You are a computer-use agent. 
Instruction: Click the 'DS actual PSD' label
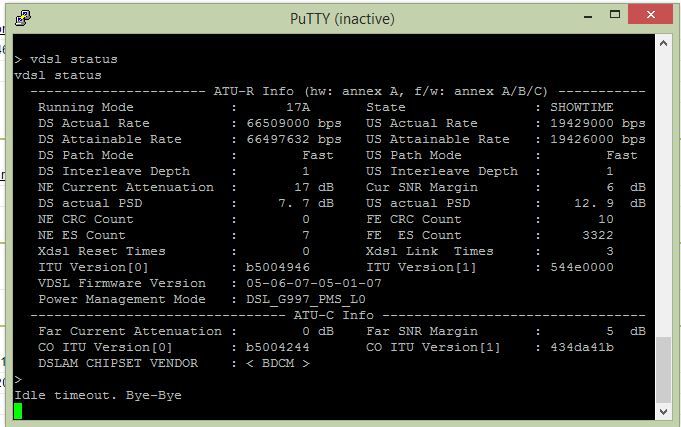90,203
